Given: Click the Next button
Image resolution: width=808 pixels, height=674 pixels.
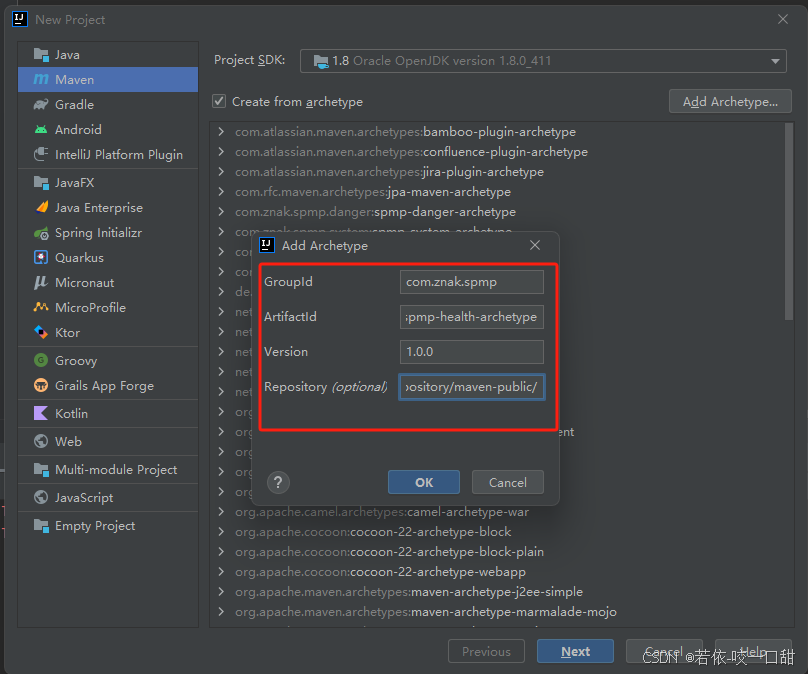Looking at the screenshot, I should tap(575, 651).
